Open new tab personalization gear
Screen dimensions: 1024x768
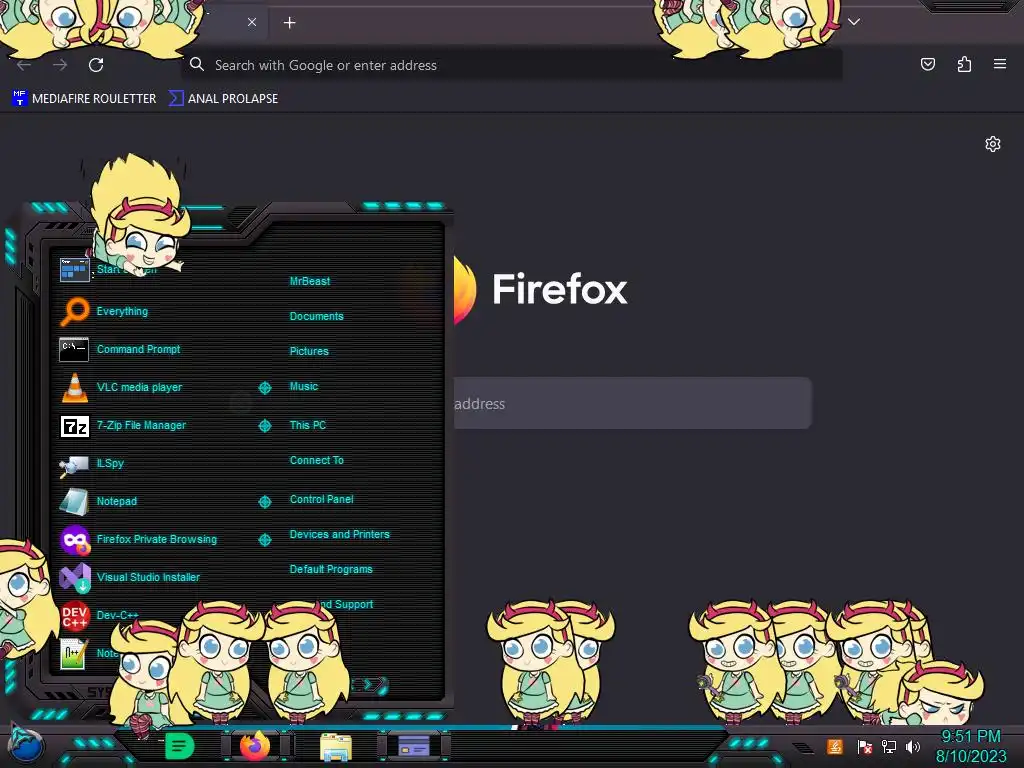[993, 144]
